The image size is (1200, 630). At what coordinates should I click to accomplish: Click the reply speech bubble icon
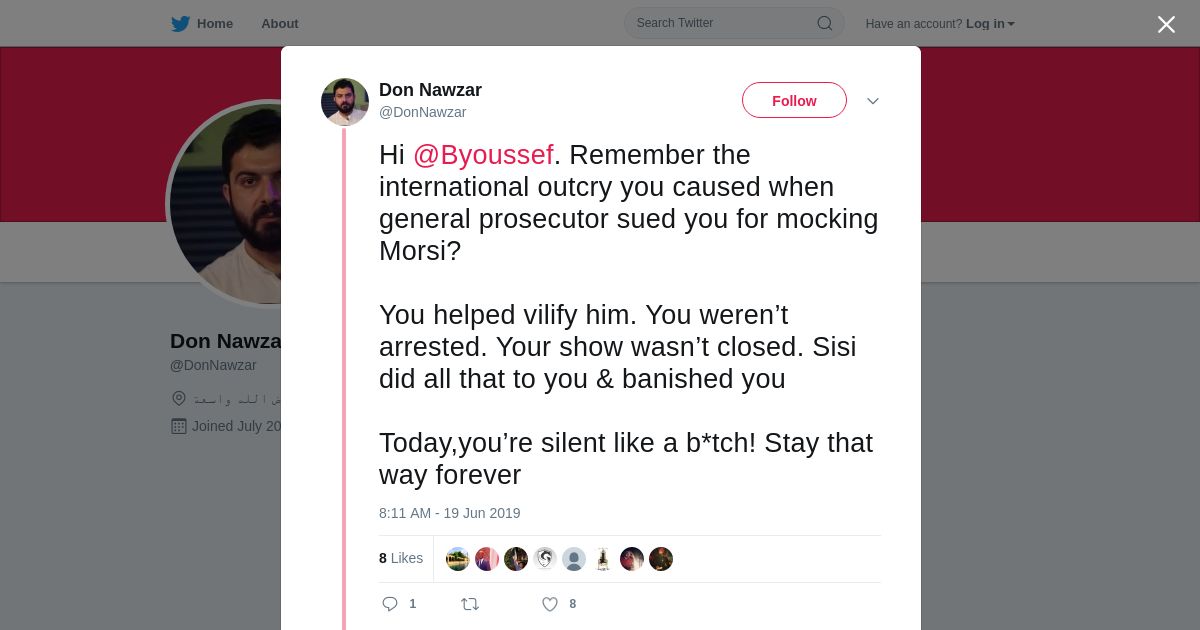coord(390,604)
